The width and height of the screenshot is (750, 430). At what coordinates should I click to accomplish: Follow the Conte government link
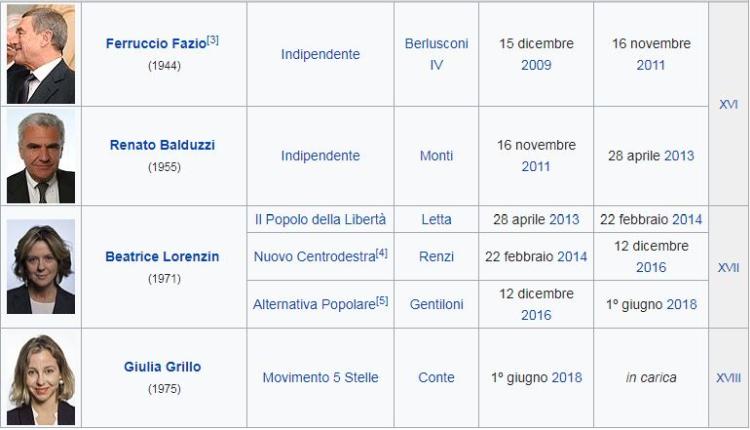click(x=436, y=377)
